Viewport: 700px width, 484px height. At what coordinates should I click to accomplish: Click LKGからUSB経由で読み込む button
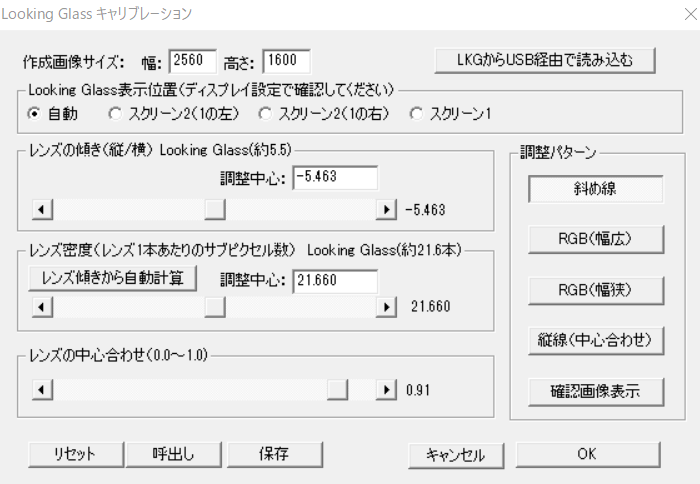pos(545,60)
